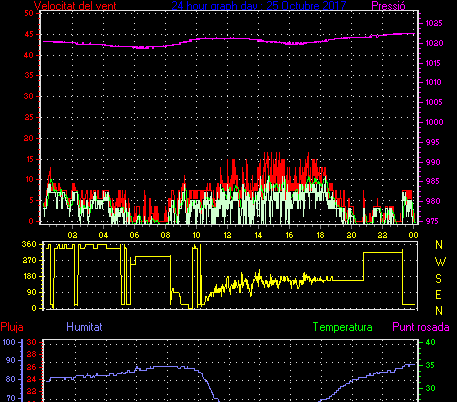Select the 80 humidity axis value
Screen dimensions: 457x402
11,379
